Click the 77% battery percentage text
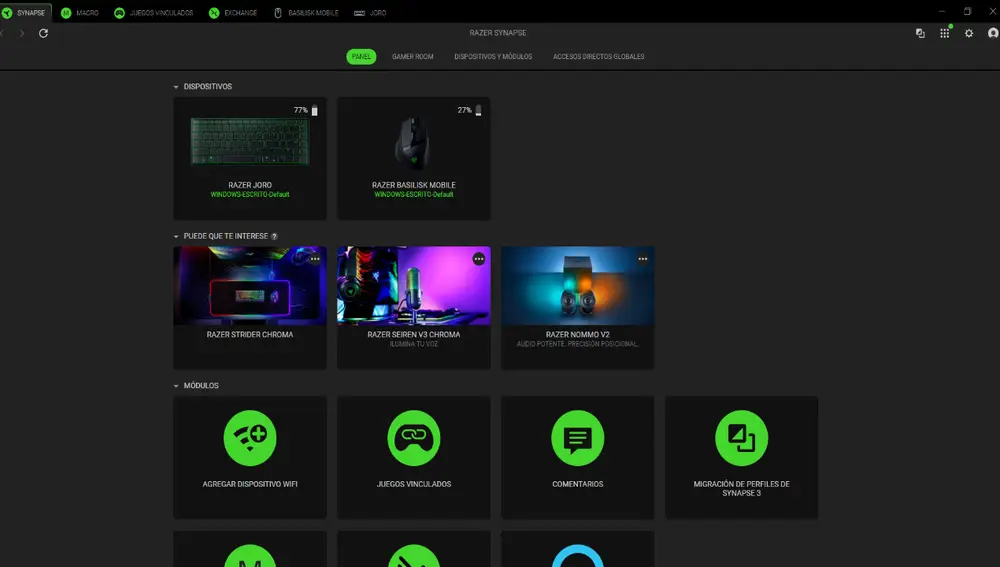 pyautogui.click(x=300, y=110)
